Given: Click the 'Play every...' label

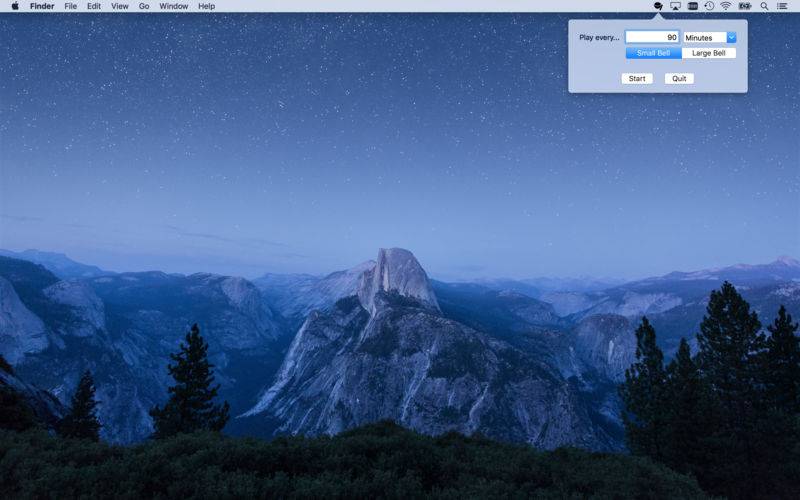Looking at the screenshot, I should coord(599,37).
